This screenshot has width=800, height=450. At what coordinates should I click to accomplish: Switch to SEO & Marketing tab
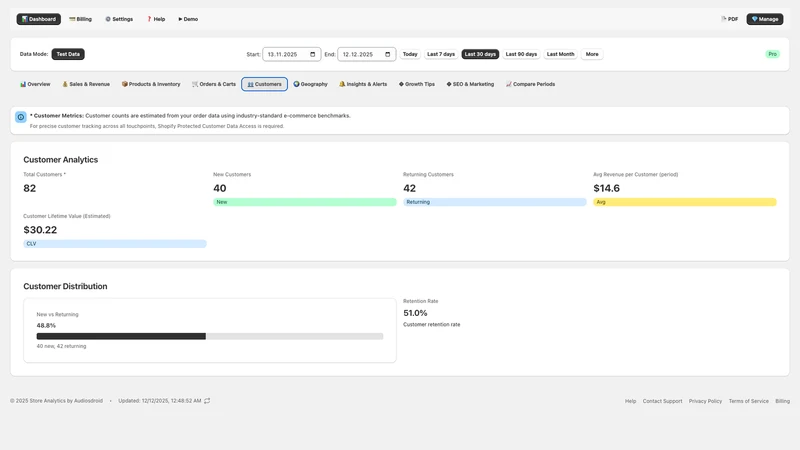(470, 84)
